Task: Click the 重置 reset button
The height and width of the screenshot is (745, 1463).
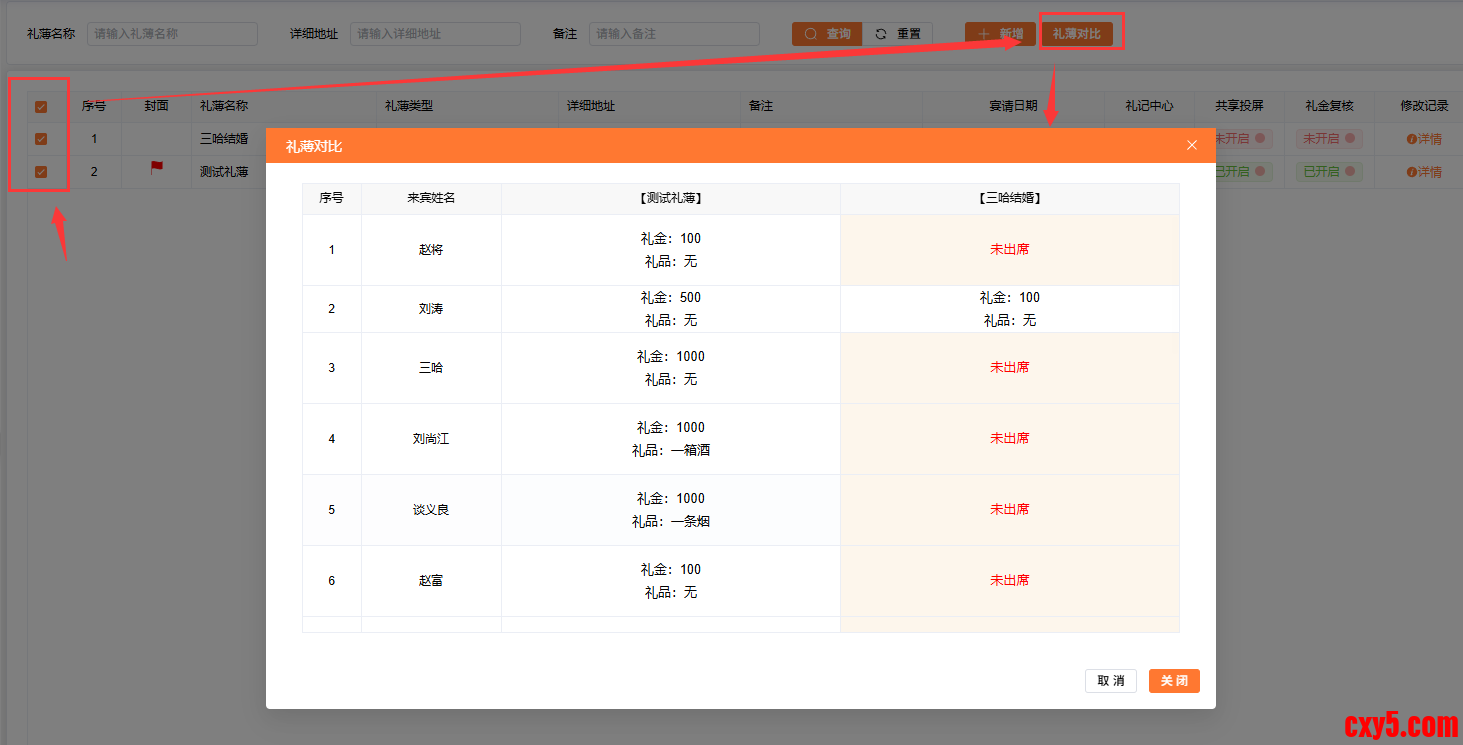Action: pos(898,34)
